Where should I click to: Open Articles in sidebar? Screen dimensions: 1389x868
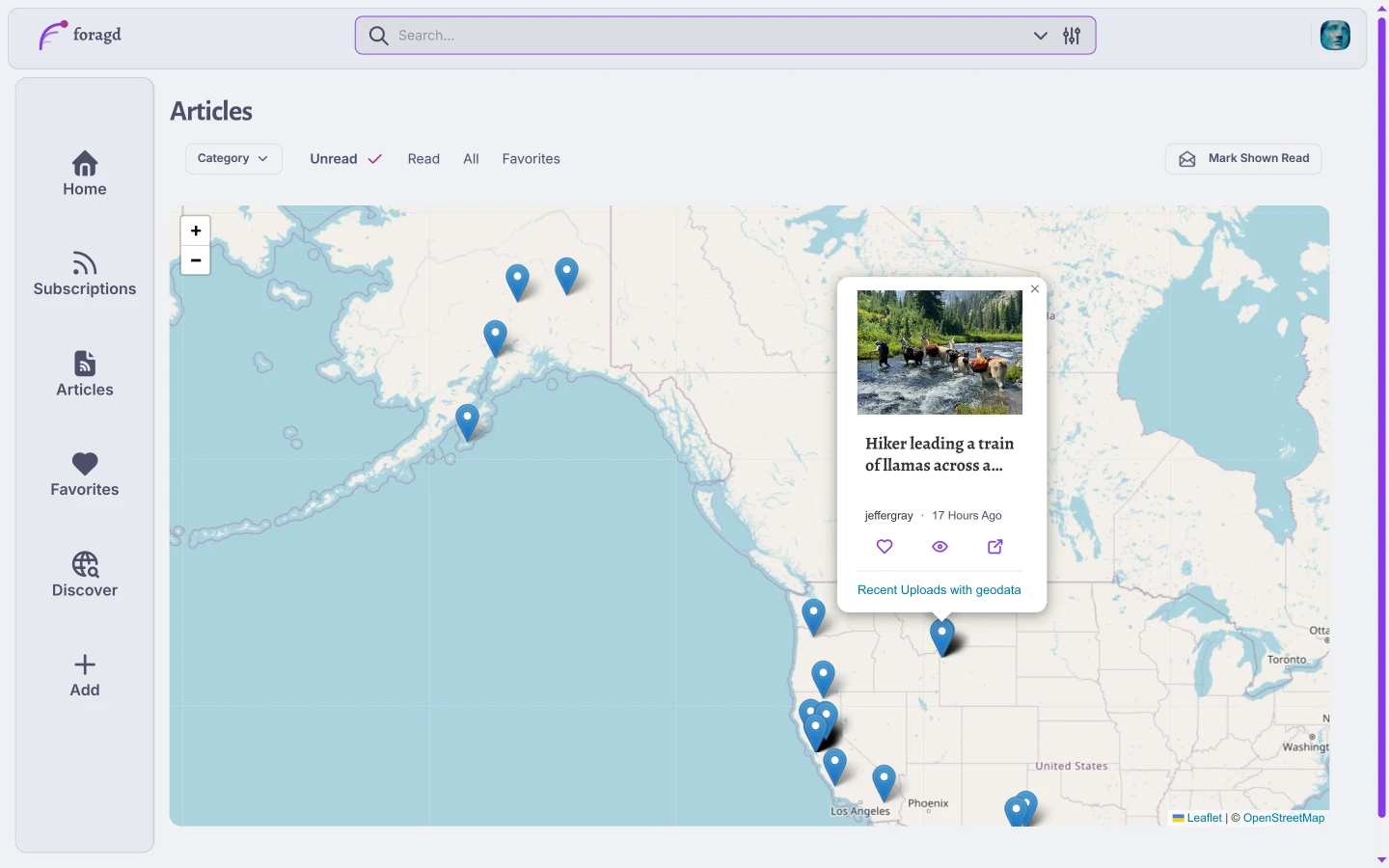85,374
